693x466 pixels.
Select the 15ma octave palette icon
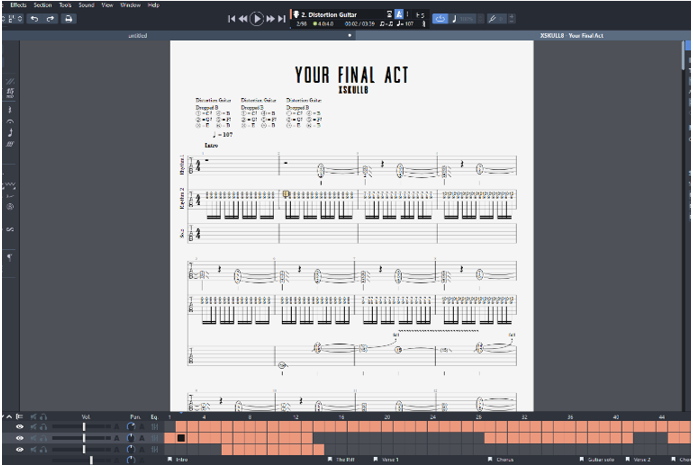click(10, 92)
